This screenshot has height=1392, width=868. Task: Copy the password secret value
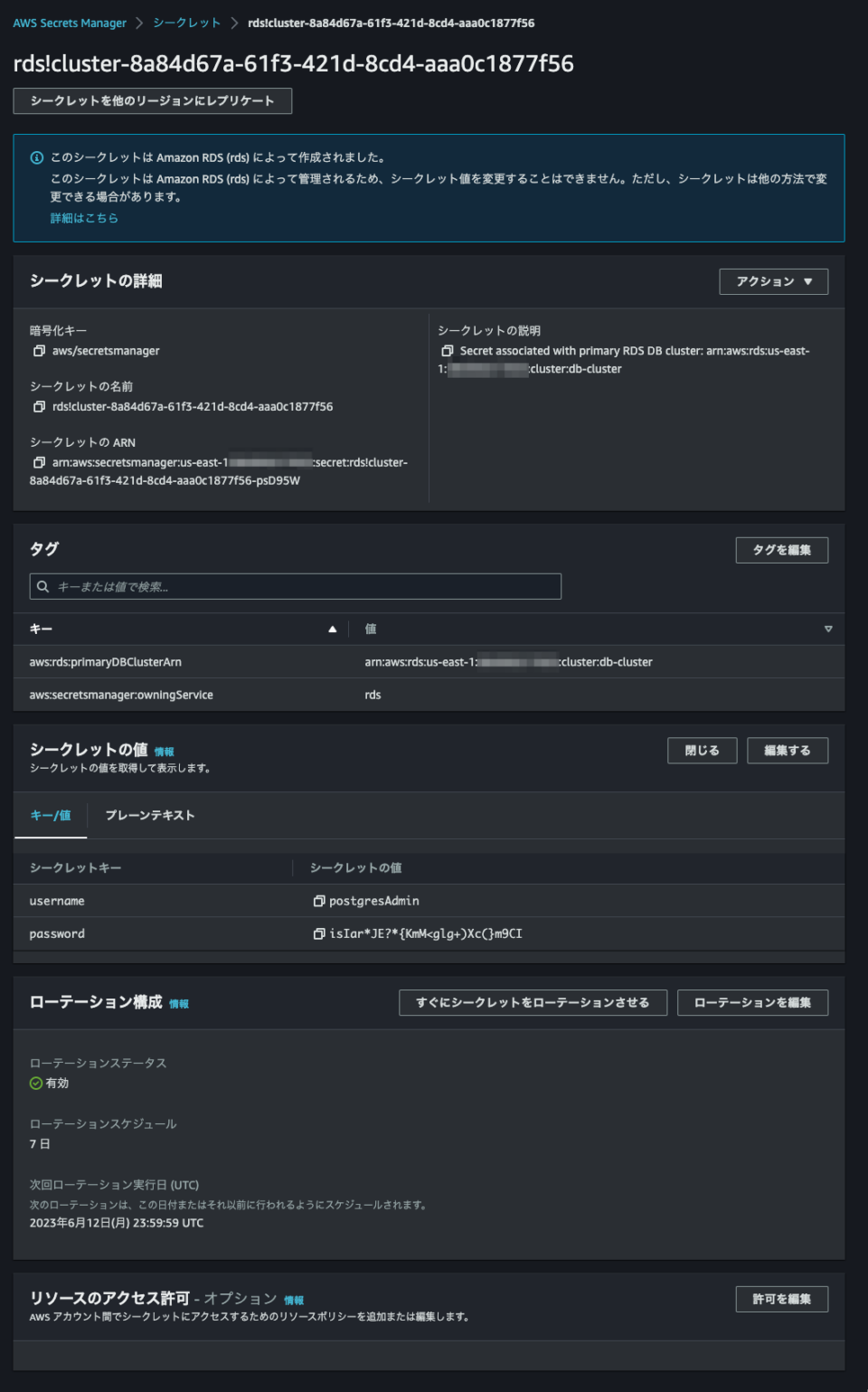[320, 933]
